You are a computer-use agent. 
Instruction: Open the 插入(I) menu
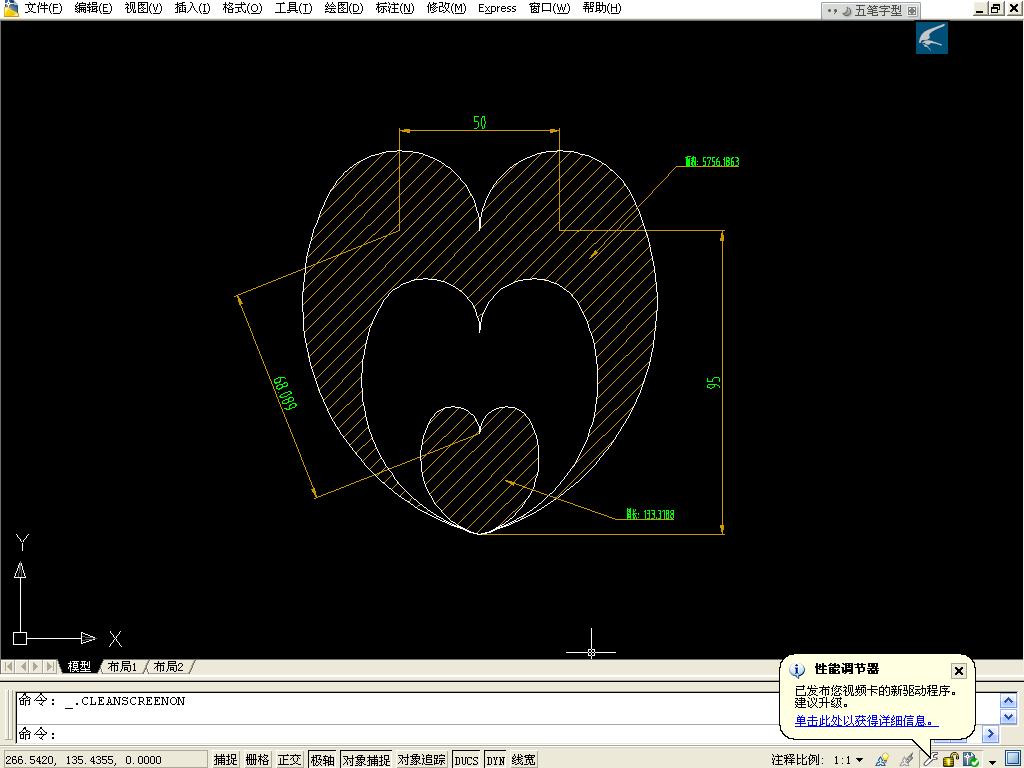pyautogui.click(x=193, y=8)
